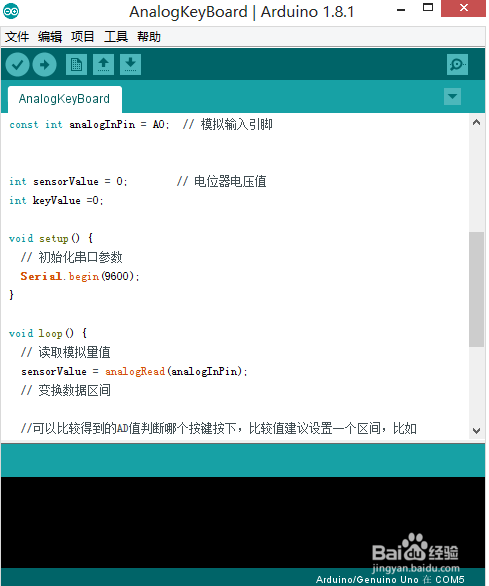489x586 pixels.
Task: Click the 'void setup() {' line
Action: [x=51, y=238]
